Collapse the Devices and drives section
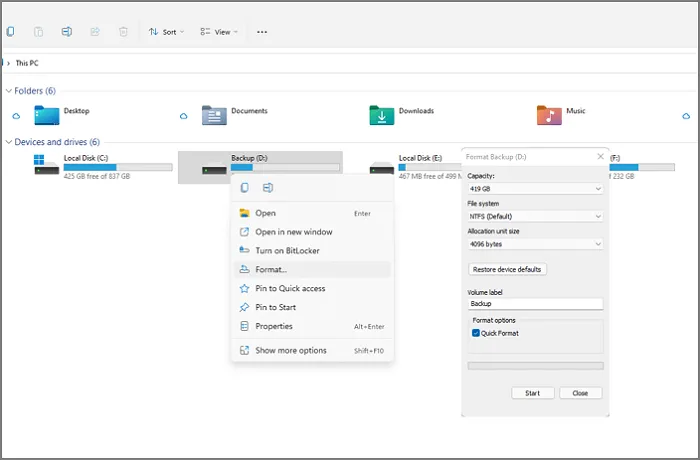Image resolution: width=700 pixels, height=460 pixels. click(9, 142)
